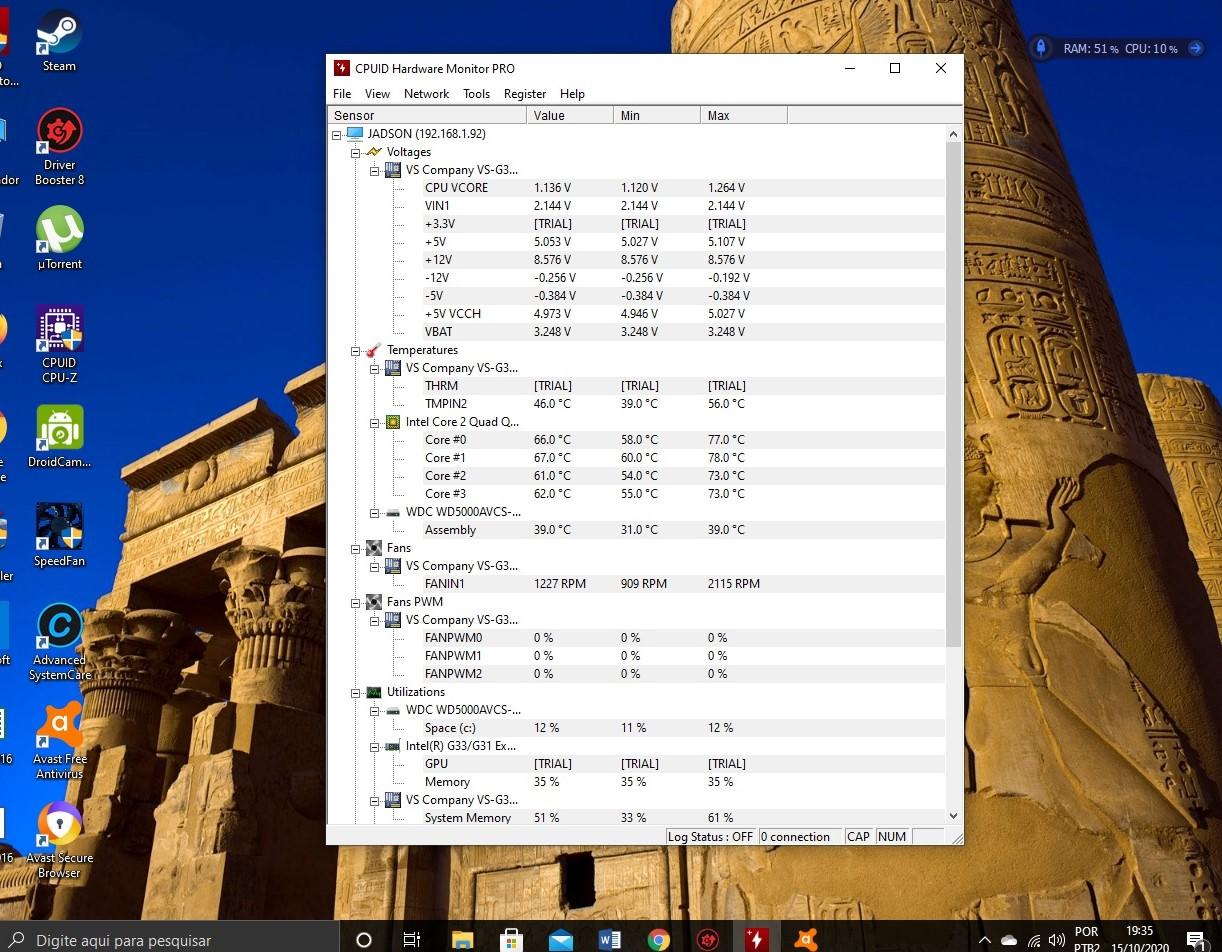Open Google Chrome from the taskbar

[x=658, y=939]
